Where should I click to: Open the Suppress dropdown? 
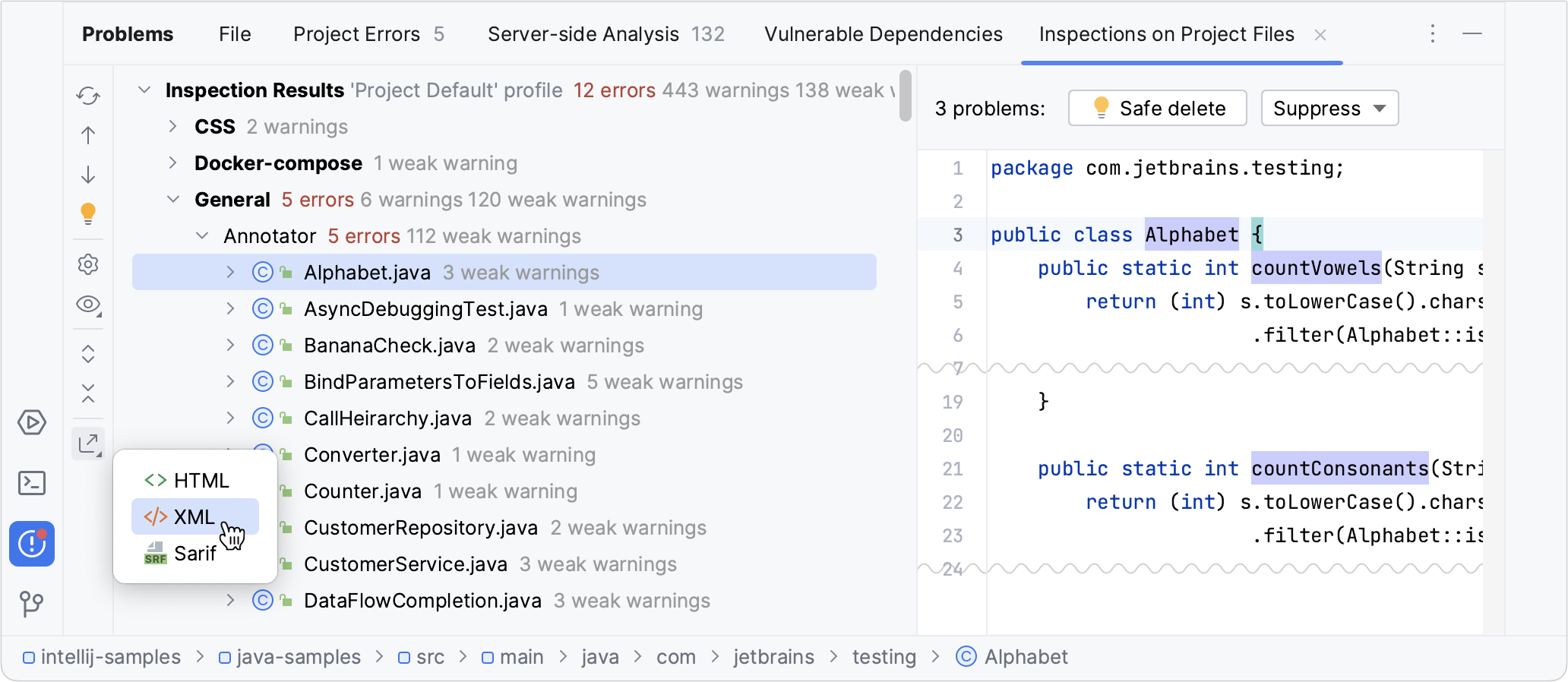click(x=1329, y=109)
